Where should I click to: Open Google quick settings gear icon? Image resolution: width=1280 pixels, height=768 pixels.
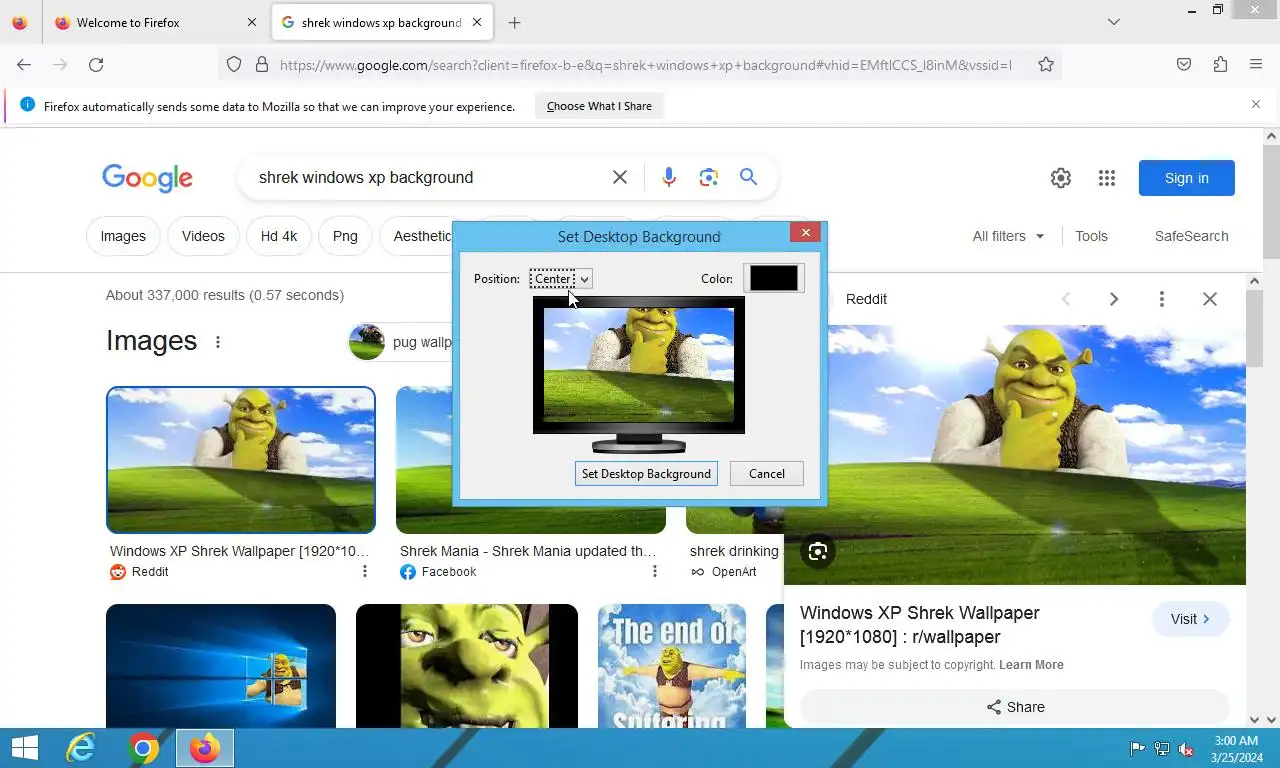tap(1061, 178)
